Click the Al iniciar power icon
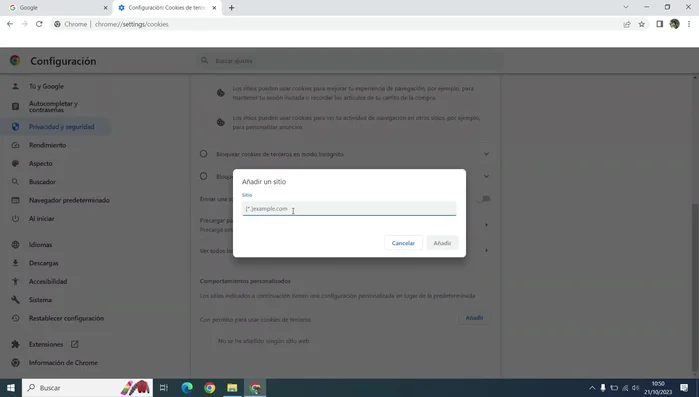The image size is (699, 397). point(16,219)
